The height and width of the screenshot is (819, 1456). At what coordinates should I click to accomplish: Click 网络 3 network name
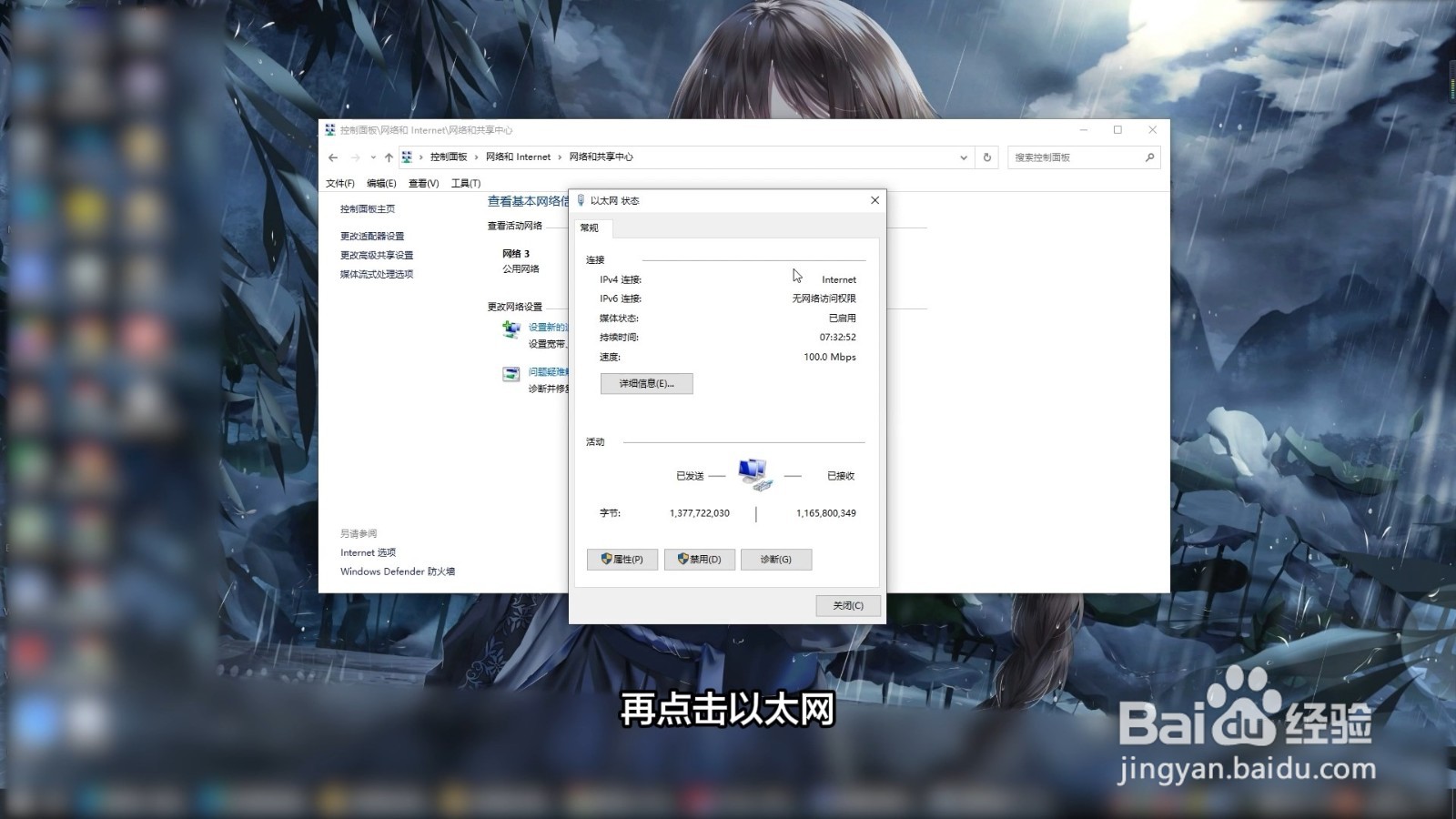(x=516, y=254)
